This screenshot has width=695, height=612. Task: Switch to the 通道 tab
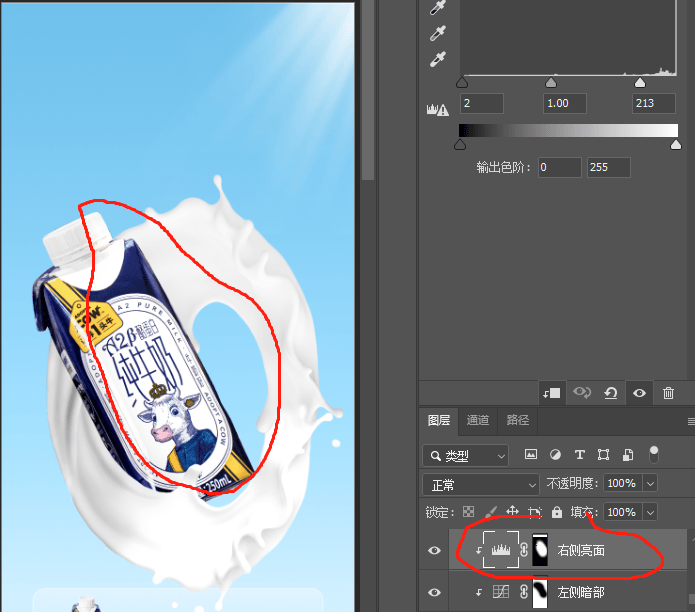[478, 420]
